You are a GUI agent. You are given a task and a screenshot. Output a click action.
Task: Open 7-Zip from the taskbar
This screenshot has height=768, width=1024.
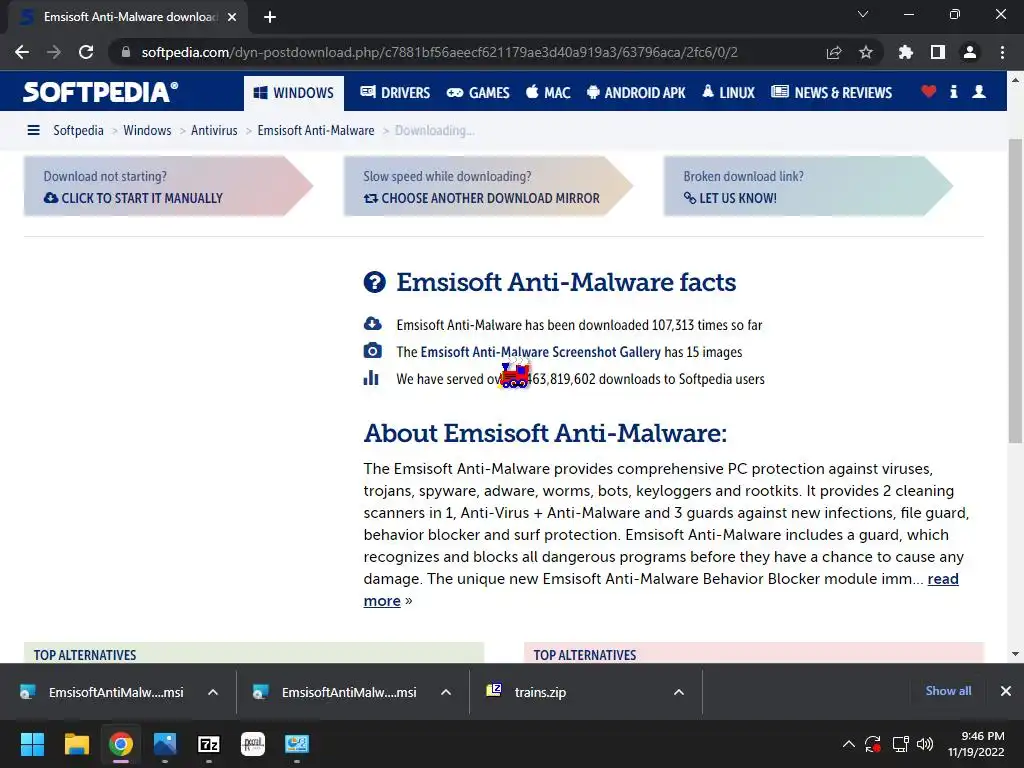coord(208,744)
